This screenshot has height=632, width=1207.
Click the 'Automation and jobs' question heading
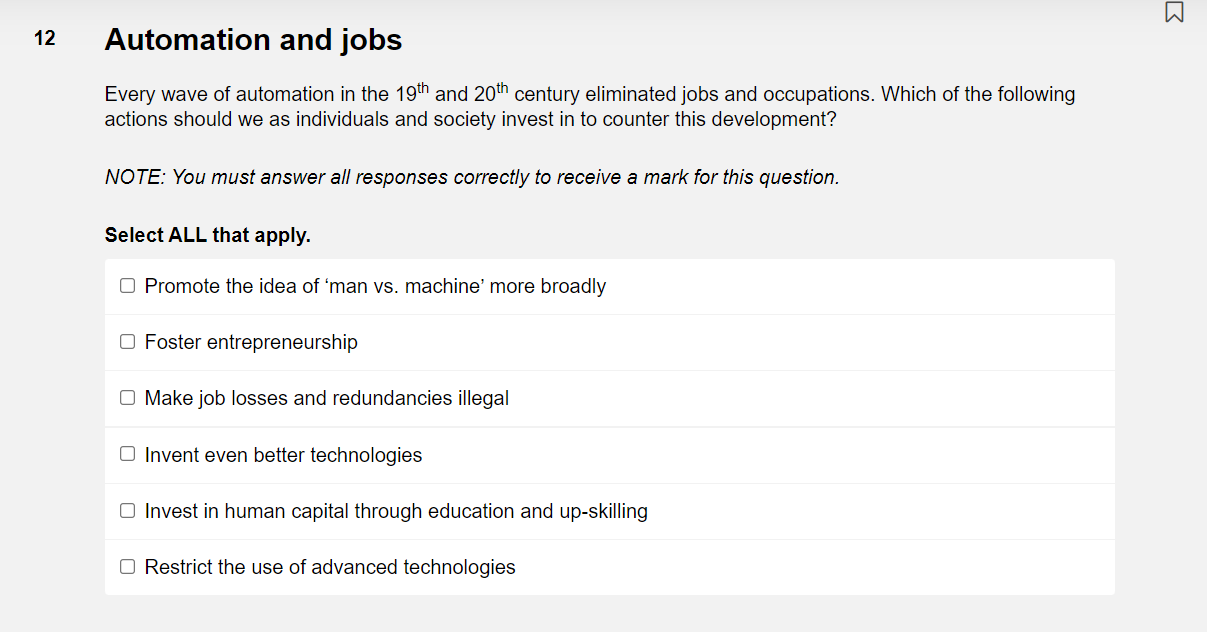pos(253,40)
